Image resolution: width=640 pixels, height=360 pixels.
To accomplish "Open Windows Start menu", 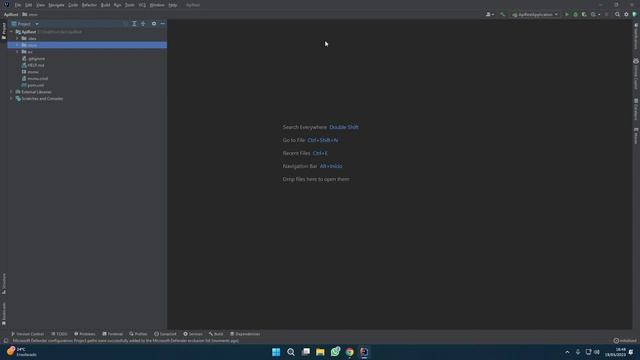I will 276,352.
